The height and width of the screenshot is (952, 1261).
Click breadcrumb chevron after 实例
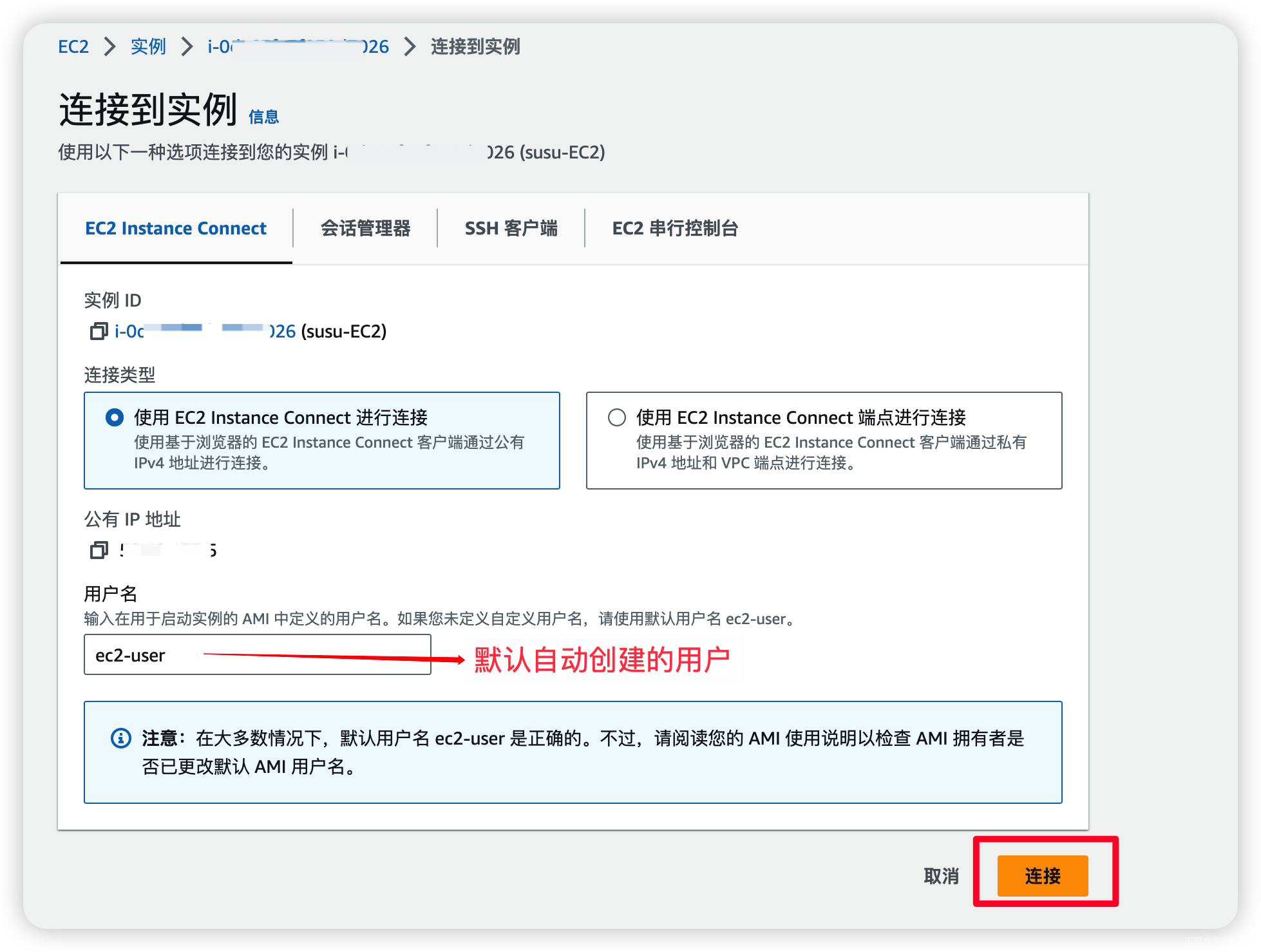pyautogui.click(x=187, y=46)
